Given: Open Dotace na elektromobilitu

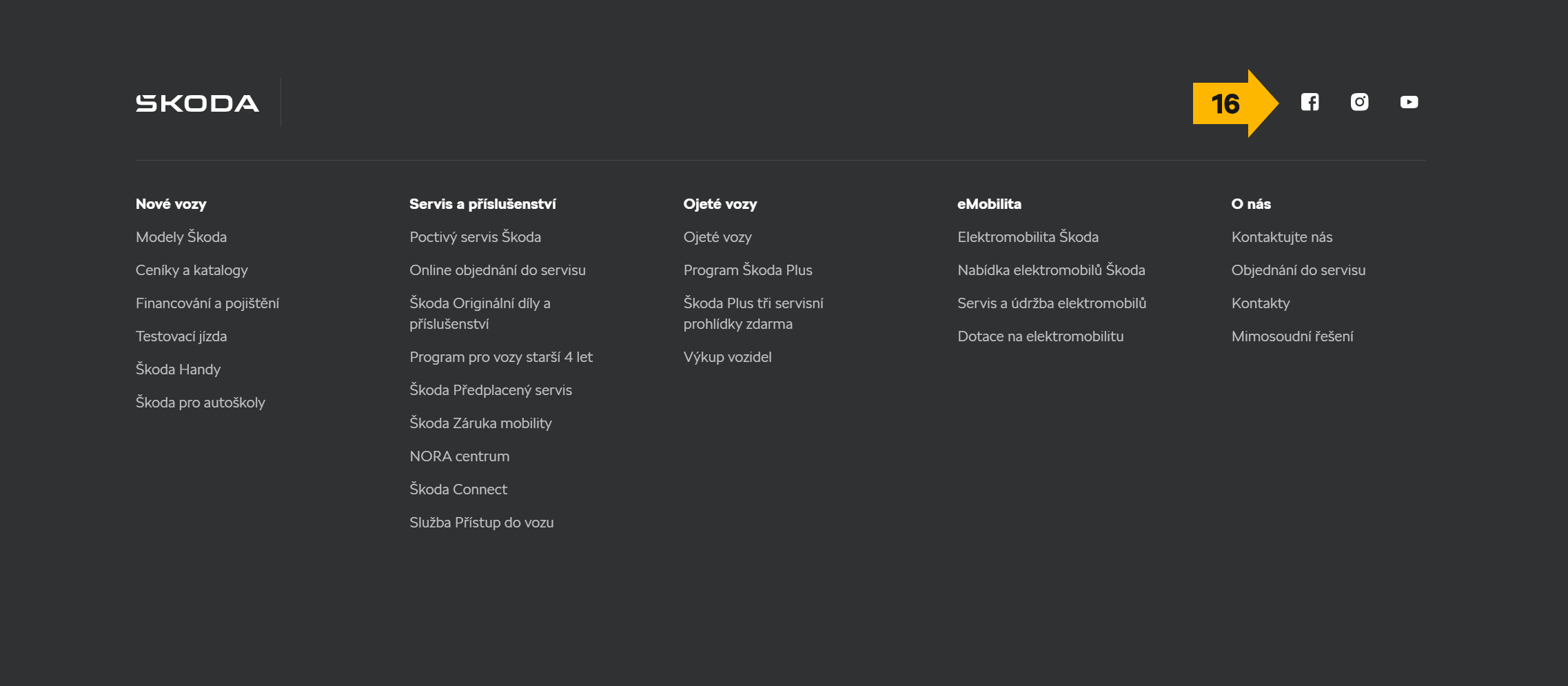Looking at the screenshot, I should pos(1040,336).
